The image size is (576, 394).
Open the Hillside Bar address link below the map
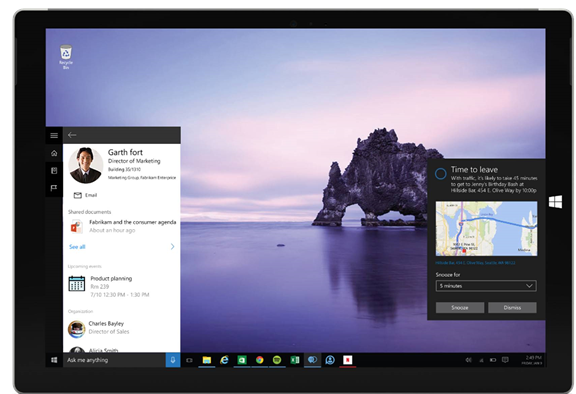click(x=475, y=263)
